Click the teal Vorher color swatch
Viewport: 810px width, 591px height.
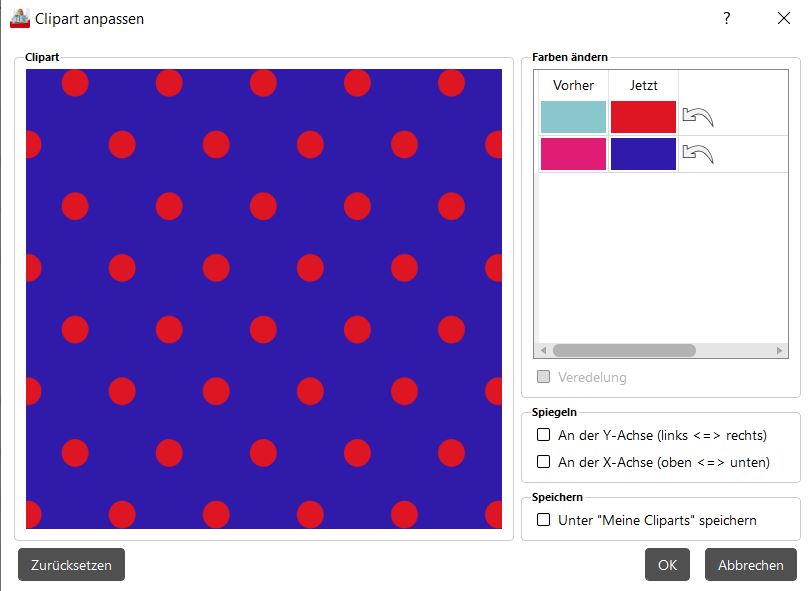(573, 117)
